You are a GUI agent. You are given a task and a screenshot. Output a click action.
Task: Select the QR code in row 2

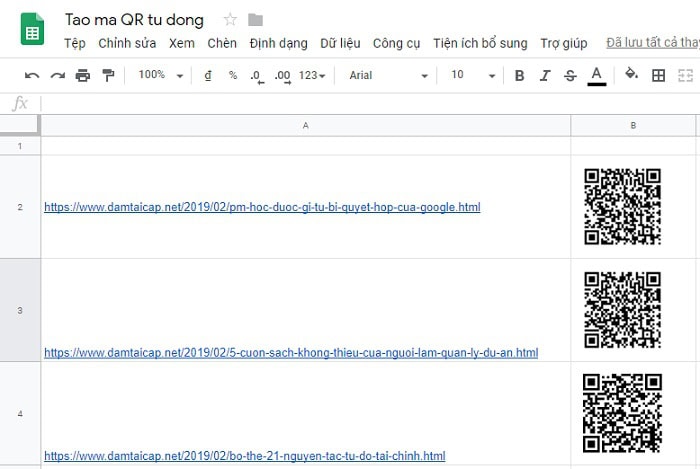click(x=622, y=207)
